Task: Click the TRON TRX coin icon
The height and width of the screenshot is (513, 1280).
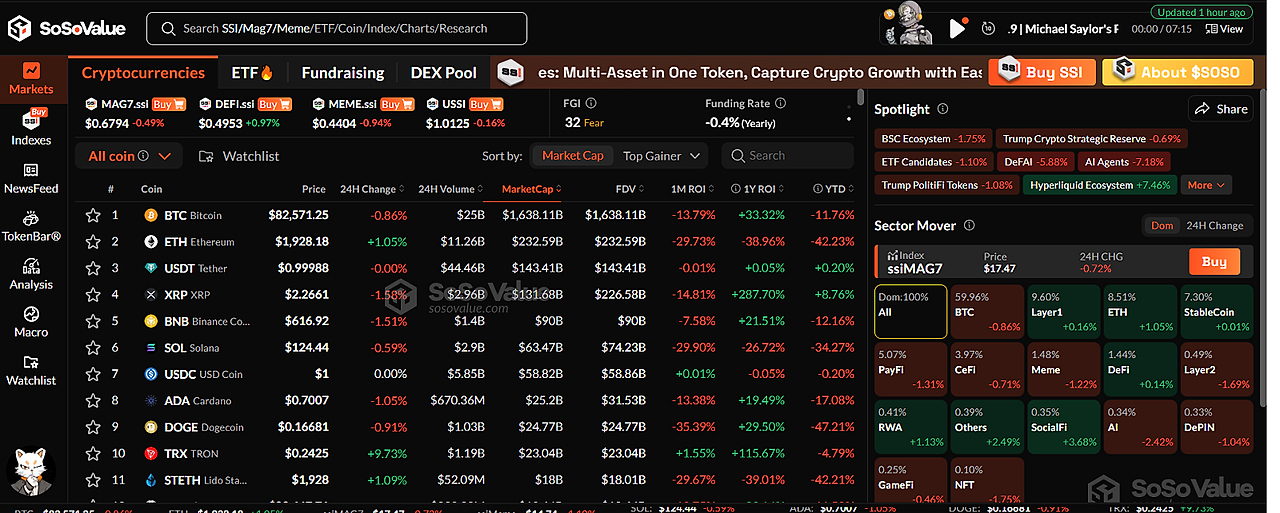Action: (x=151, y=453)
